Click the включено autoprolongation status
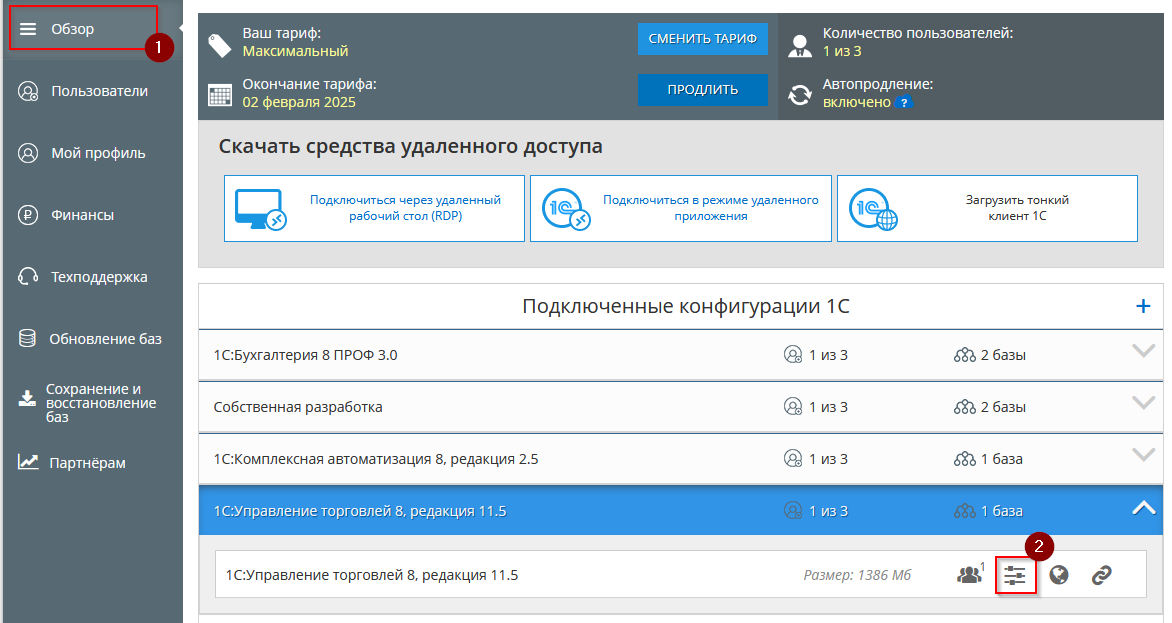This screenshot has height=623, width=1172. (857, 102)
